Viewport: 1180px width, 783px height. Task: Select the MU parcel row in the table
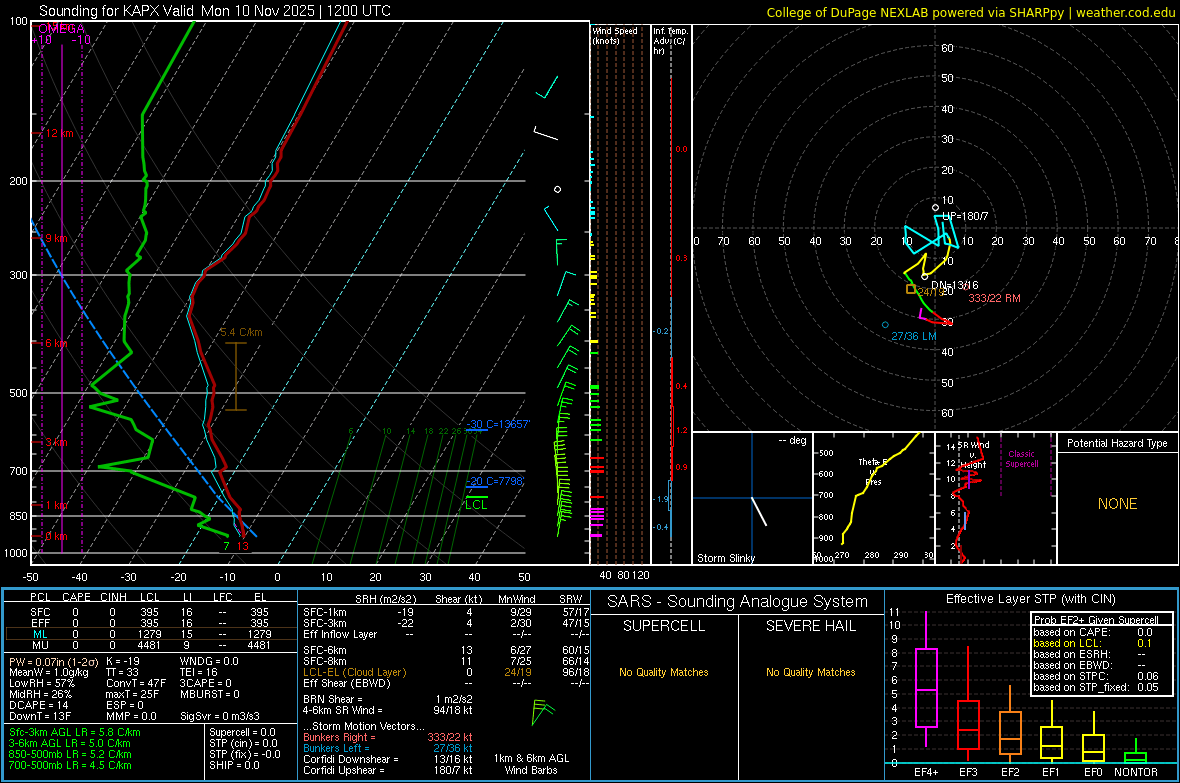click(x=151, y=644)
